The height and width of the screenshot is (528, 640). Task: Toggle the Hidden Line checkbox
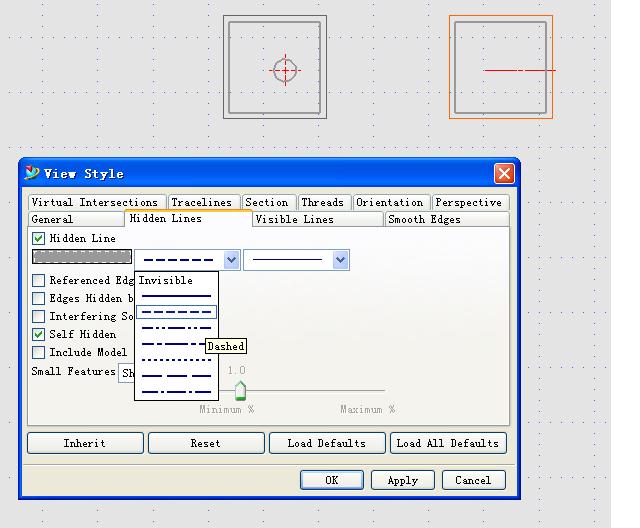(x=38, y=238)
